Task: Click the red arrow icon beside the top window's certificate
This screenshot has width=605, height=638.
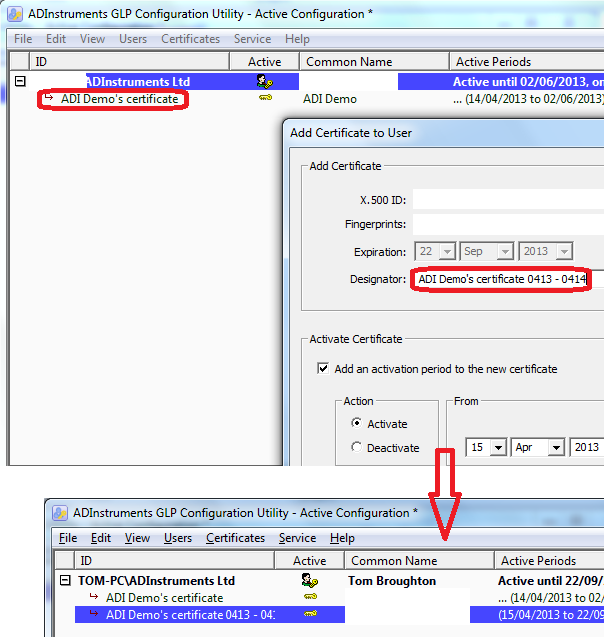Action: click(x=49, y=99)
